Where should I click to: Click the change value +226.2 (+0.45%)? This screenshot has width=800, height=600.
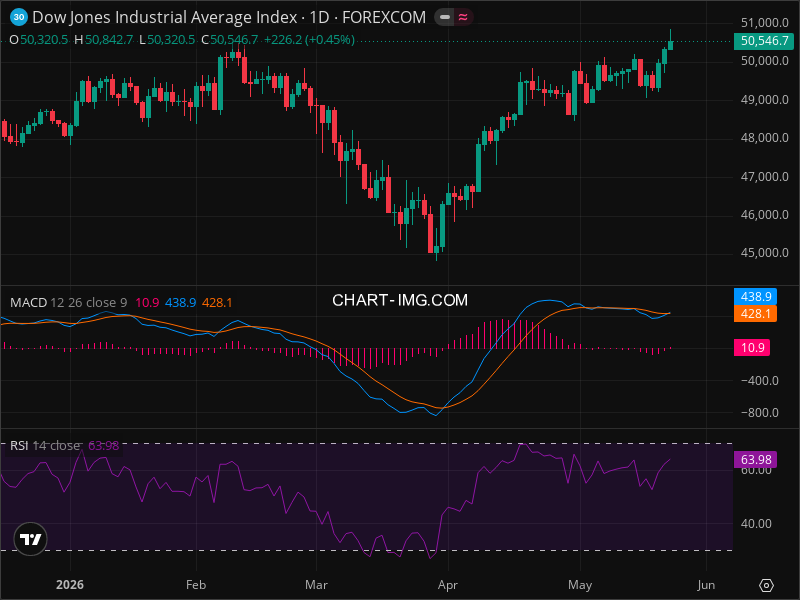pos(309,40)
